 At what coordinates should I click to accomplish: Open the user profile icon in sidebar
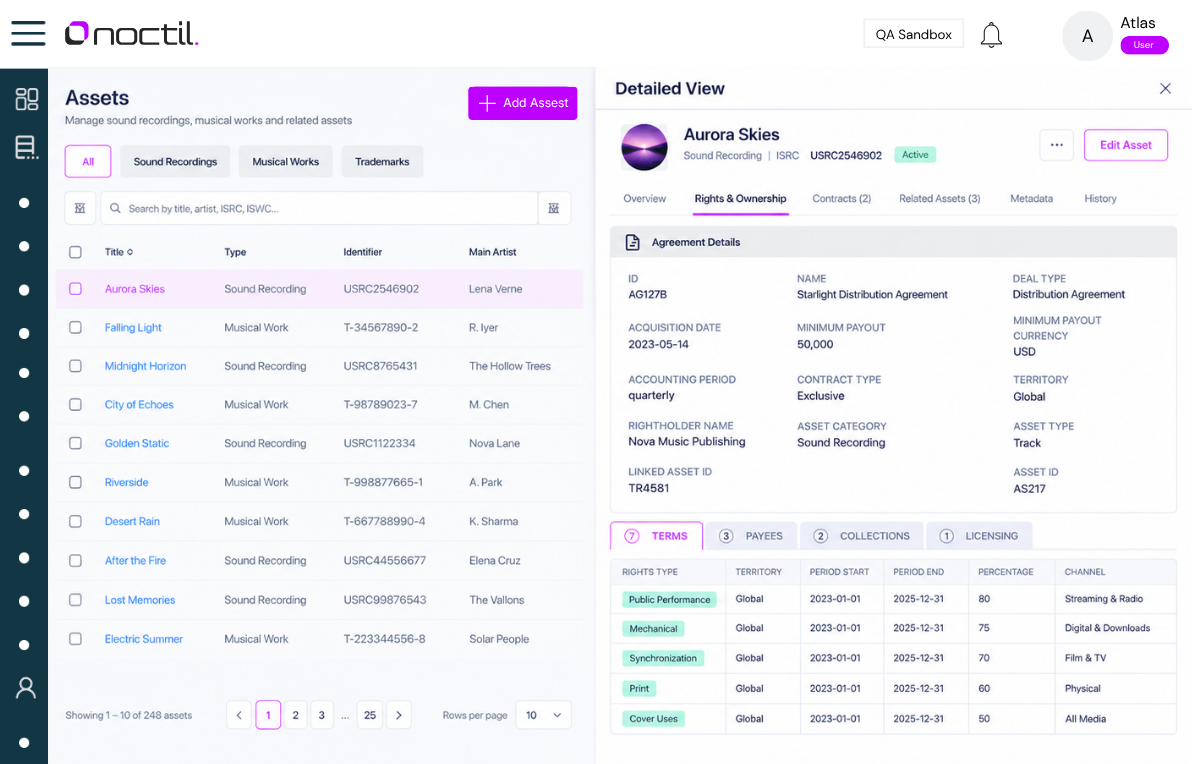point(26,688)
